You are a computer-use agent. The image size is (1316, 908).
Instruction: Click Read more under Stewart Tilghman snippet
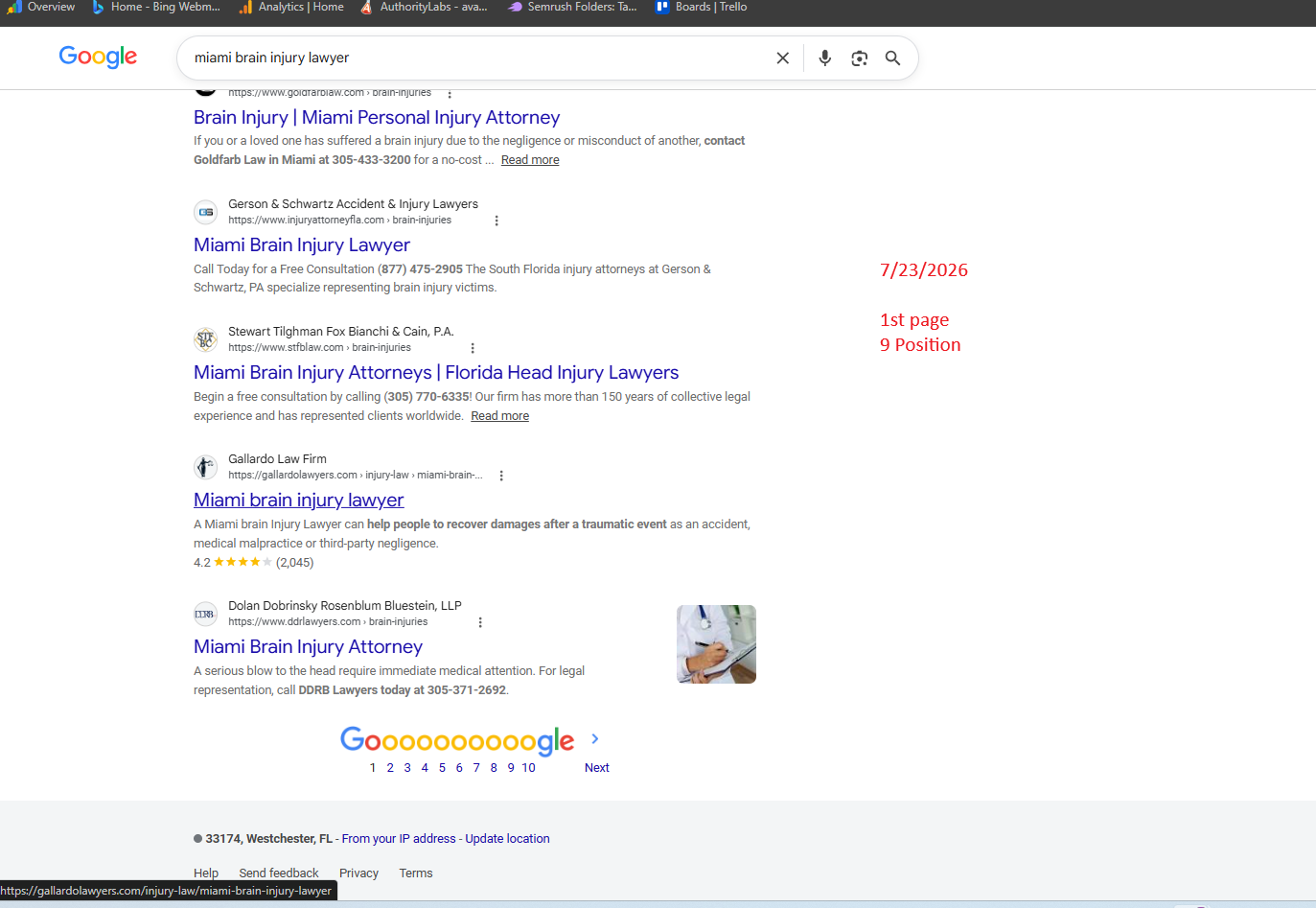click(x=499, y=416)
